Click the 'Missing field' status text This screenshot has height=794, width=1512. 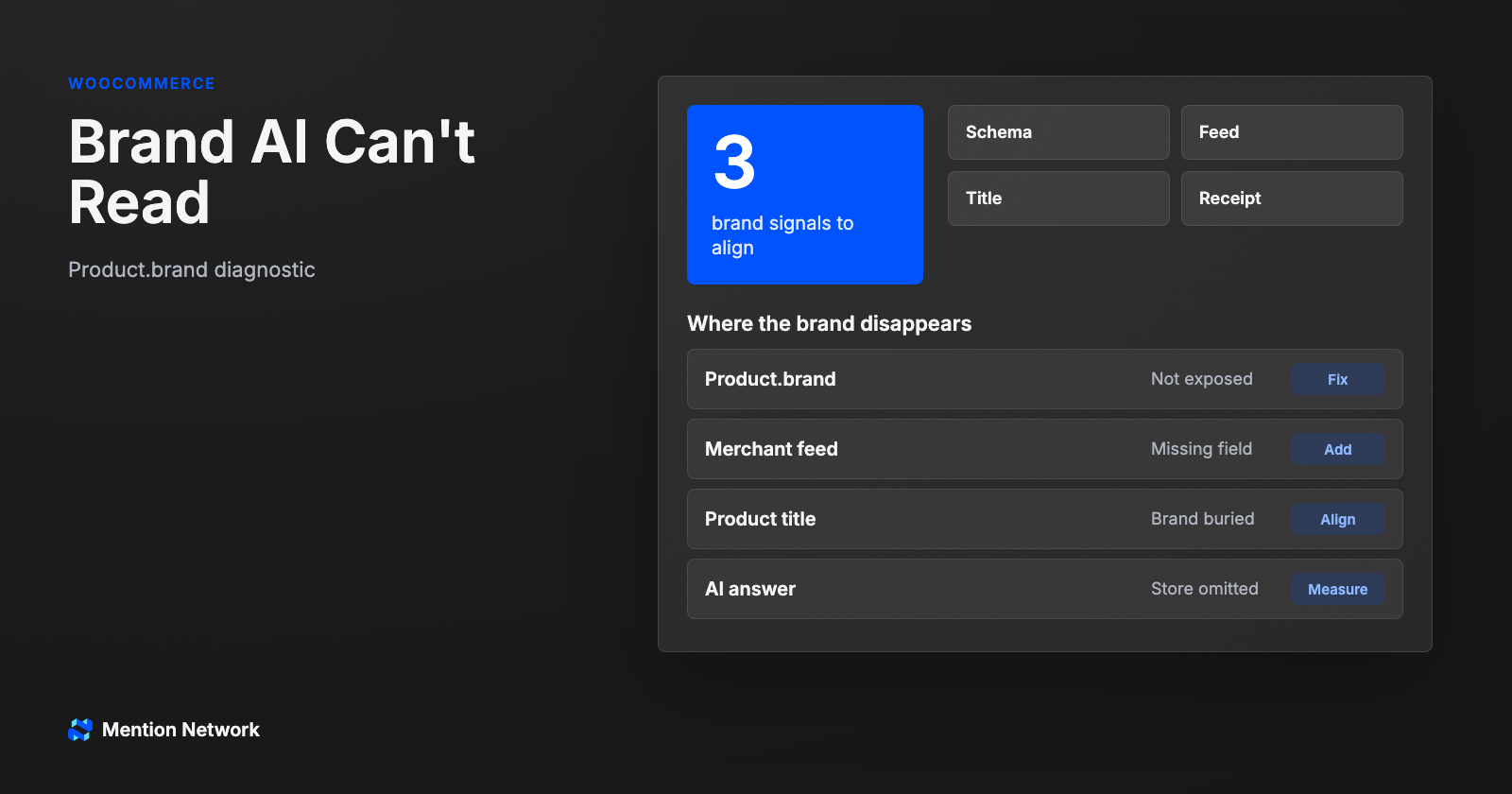point(1202,449)
